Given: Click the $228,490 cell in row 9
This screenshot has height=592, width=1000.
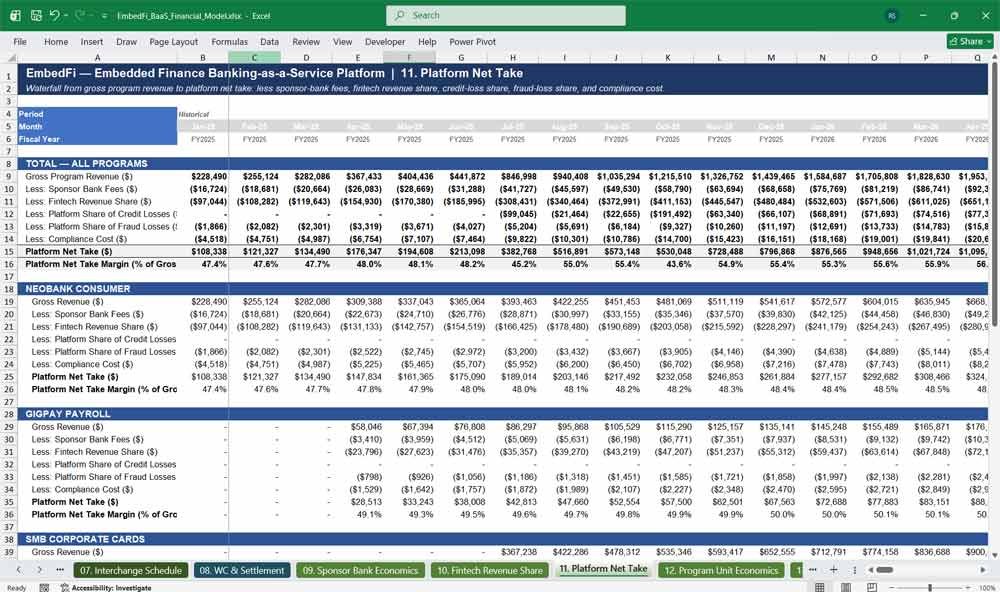Looking at the screenshot, I should pos(203,177).
